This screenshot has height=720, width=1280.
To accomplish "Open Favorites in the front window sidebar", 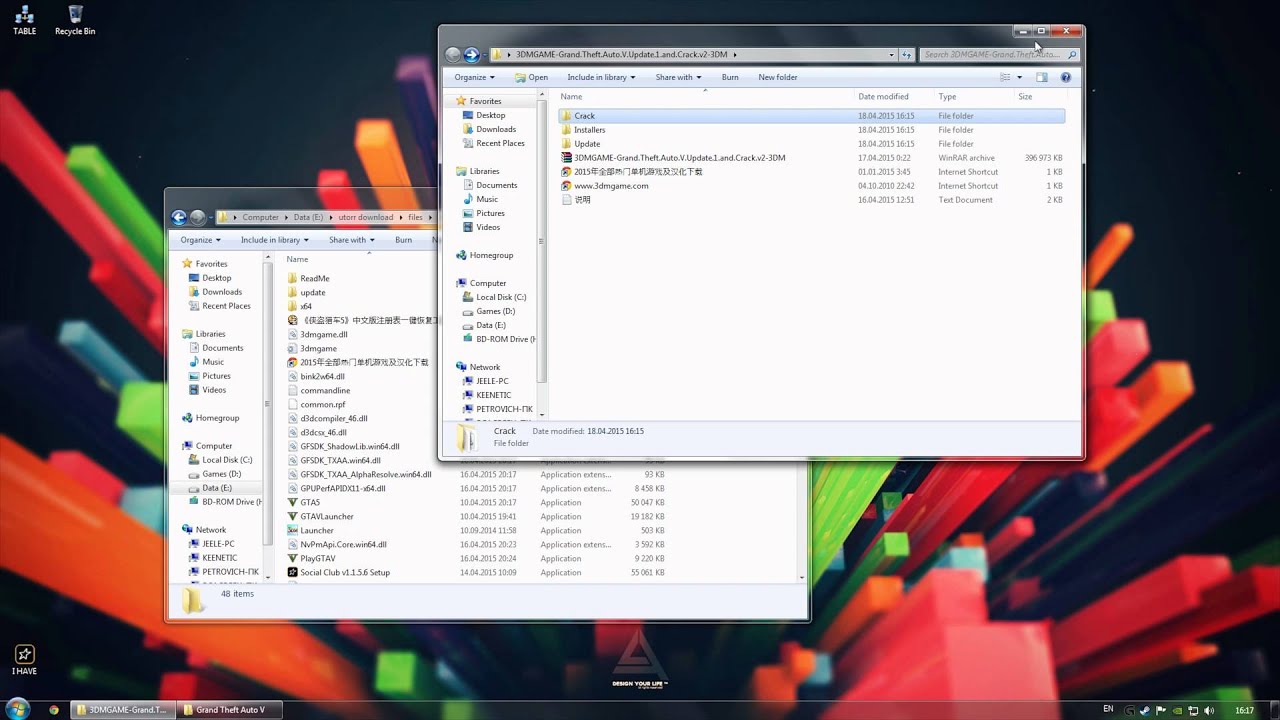I will (x=485, y=101).
